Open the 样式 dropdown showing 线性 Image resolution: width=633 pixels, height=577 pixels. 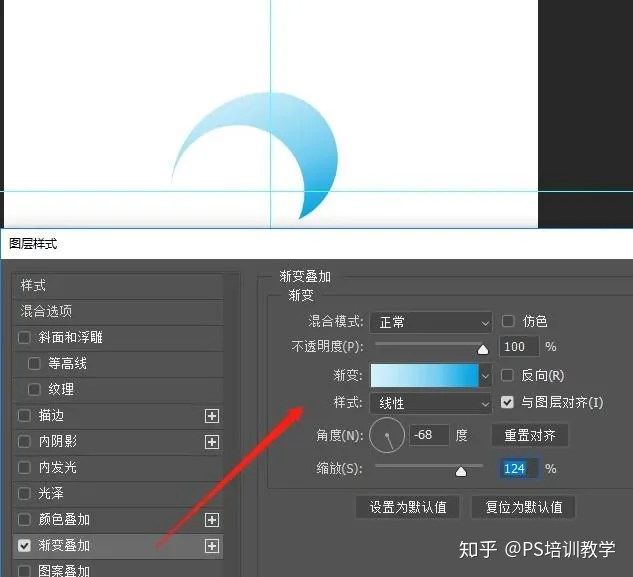pos(431,403)
